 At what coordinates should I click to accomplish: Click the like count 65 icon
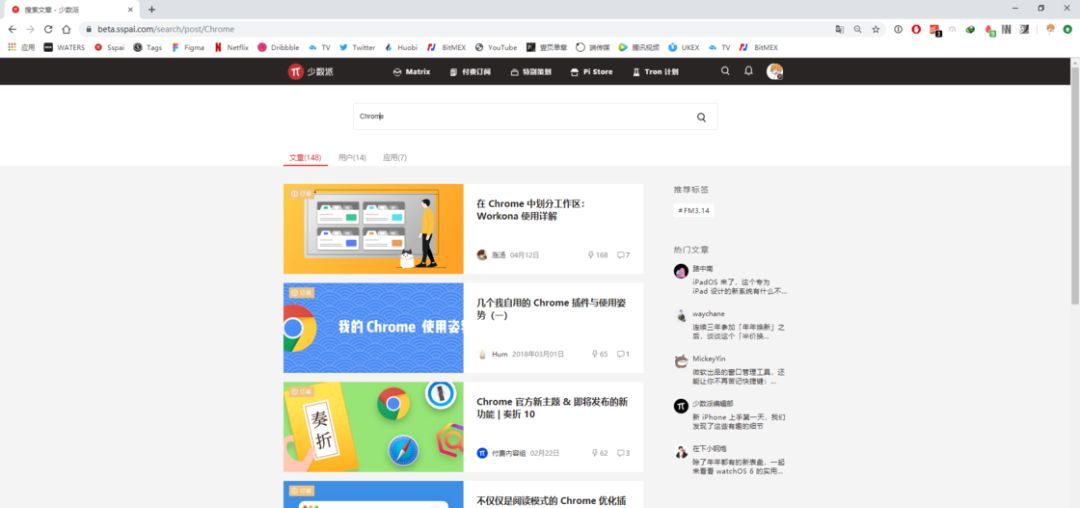[x=599, y=354]
